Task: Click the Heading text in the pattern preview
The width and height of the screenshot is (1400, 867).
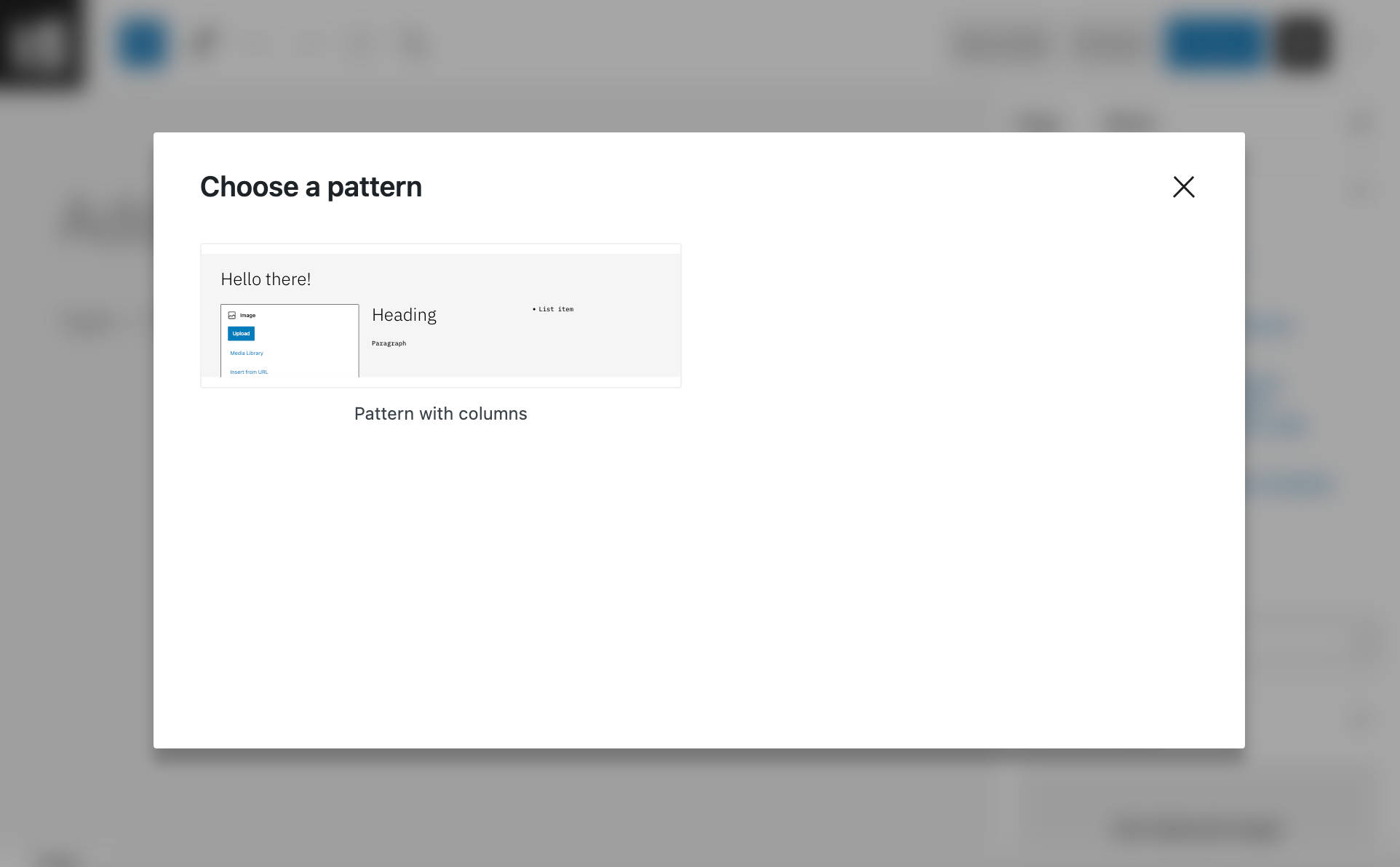Action: (x=404, y=314)
